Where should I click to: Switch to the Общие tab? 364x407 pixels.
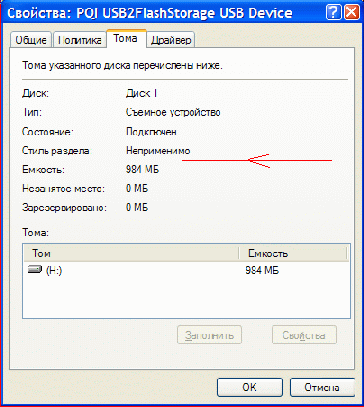coord(31,40)
